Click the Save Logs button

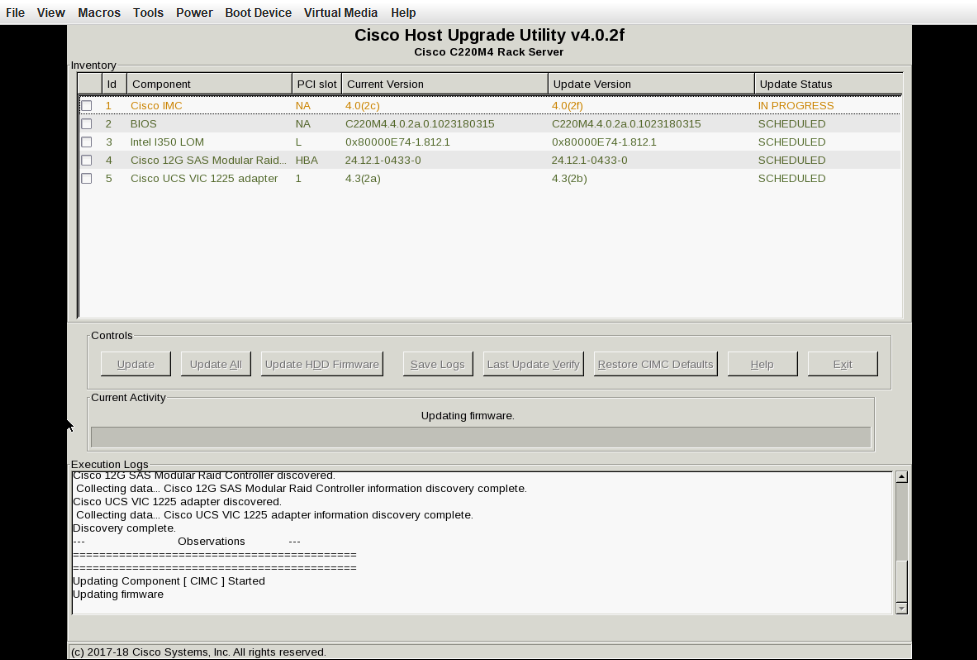437,364
